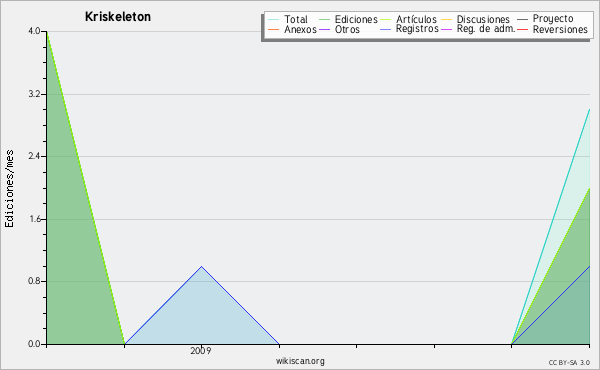Click the Reg. de adm. legend label
The width and height of the screenshot is (600, 370).
486,29
